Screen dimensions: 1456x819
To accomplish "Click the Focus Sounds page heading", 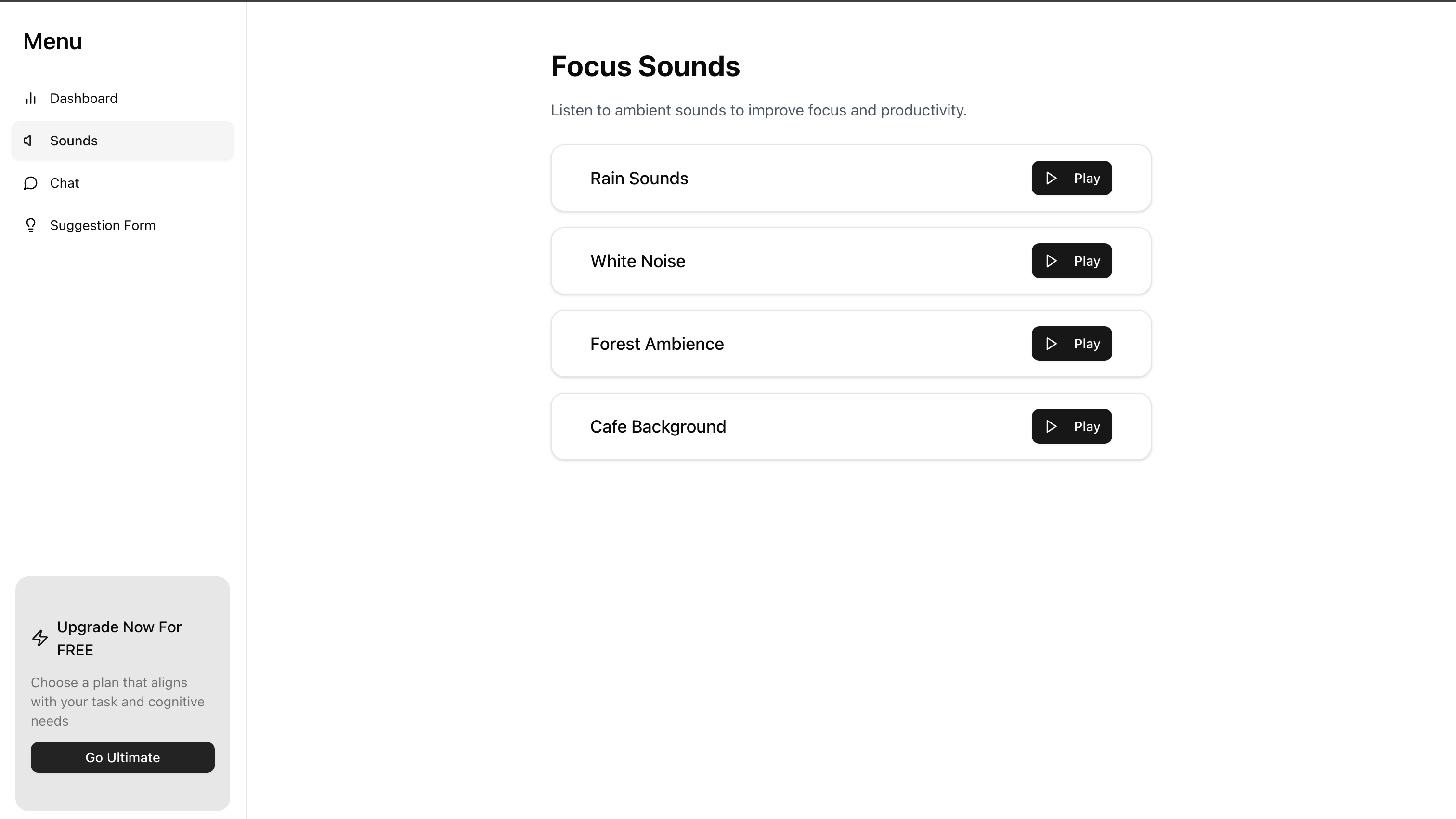I will pyautogui.click(x=645, y=67).
